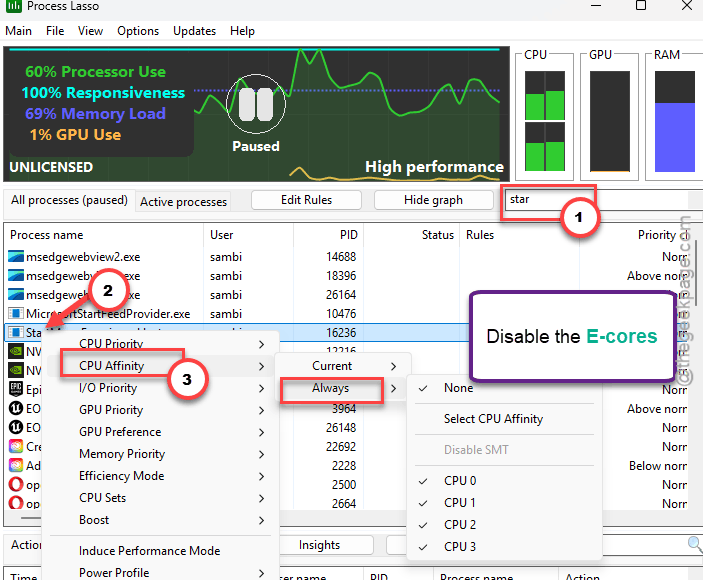Uncheck CPU 0 in affinity list
Screen dimensions: 703x580
pos(460,481)
